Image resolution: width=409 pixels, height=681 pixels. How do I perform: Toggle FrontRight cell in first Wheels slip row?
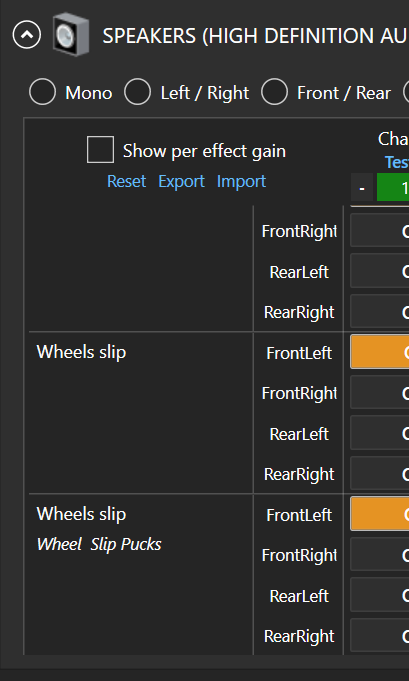[x=379, y=393]
